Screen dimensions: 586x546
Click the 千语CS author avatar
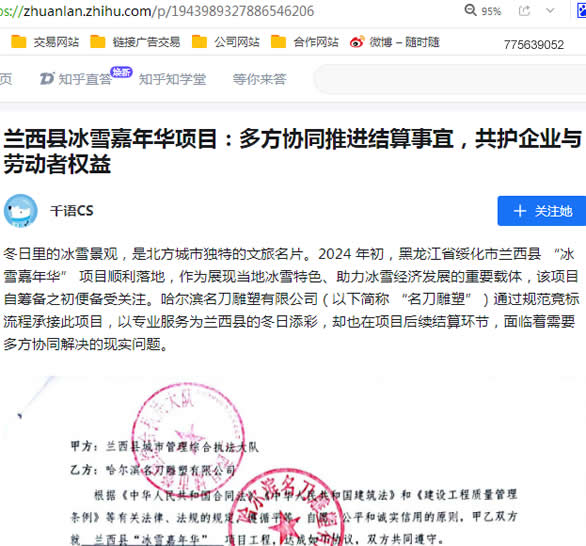(x=21, y=210)
